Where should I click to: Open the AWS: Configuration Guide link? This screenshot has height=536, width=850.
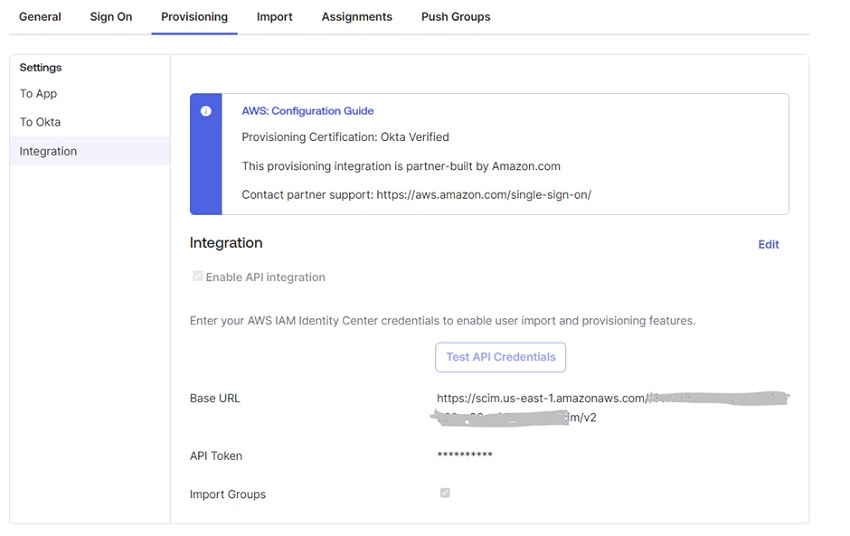307,111
